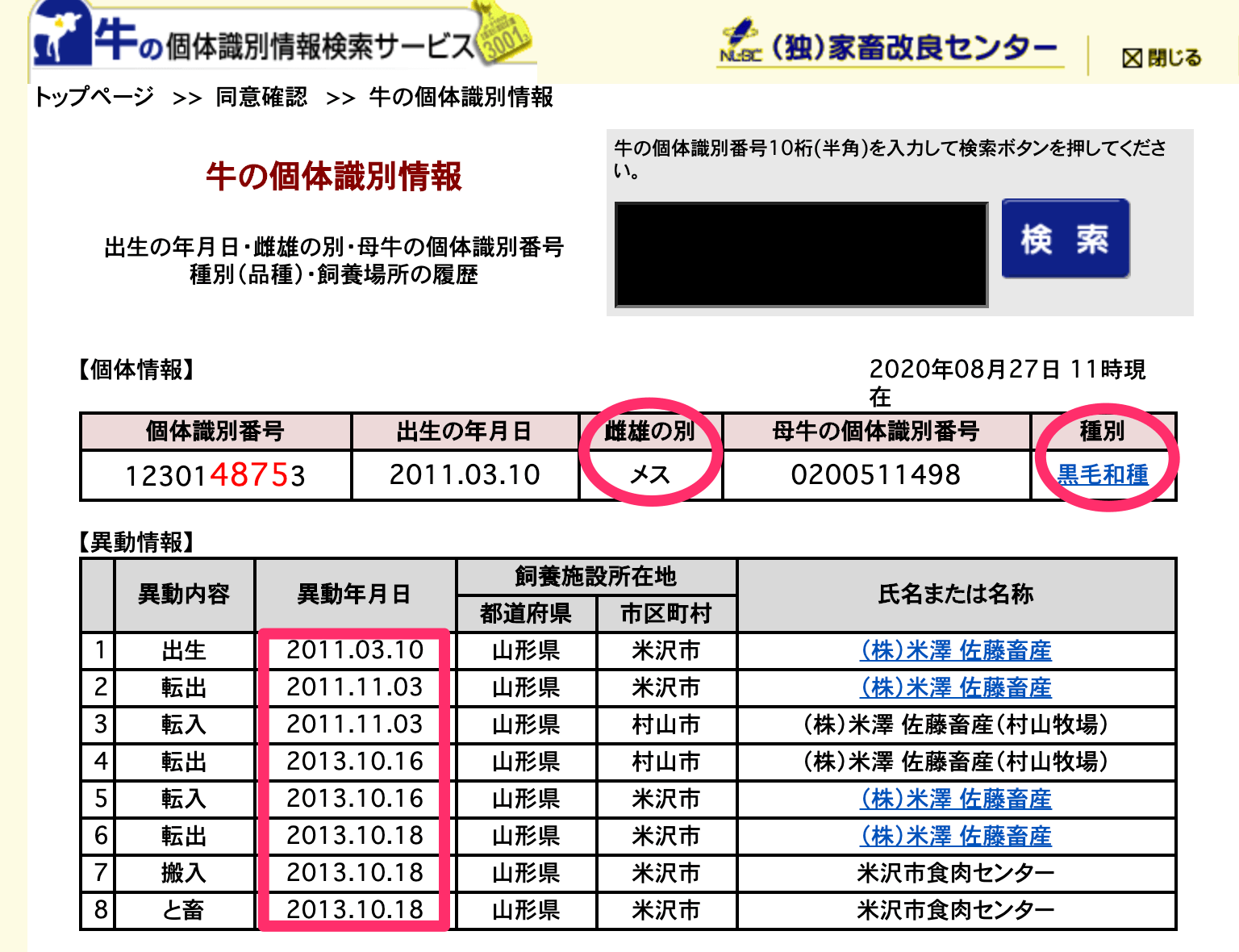Image resolution: width=1239 pixels, height=952 pixels.
Task: Click mother cow ID 0200511498
Action: pyautogui.click(x=876, y=474)
